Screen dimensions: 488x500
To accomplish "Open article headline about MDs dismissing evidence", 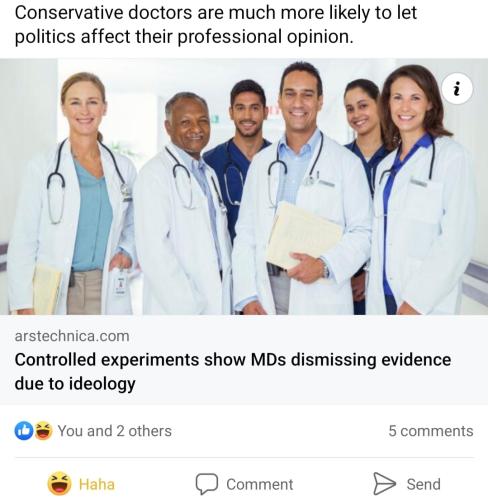I will (x=233, y=371).
